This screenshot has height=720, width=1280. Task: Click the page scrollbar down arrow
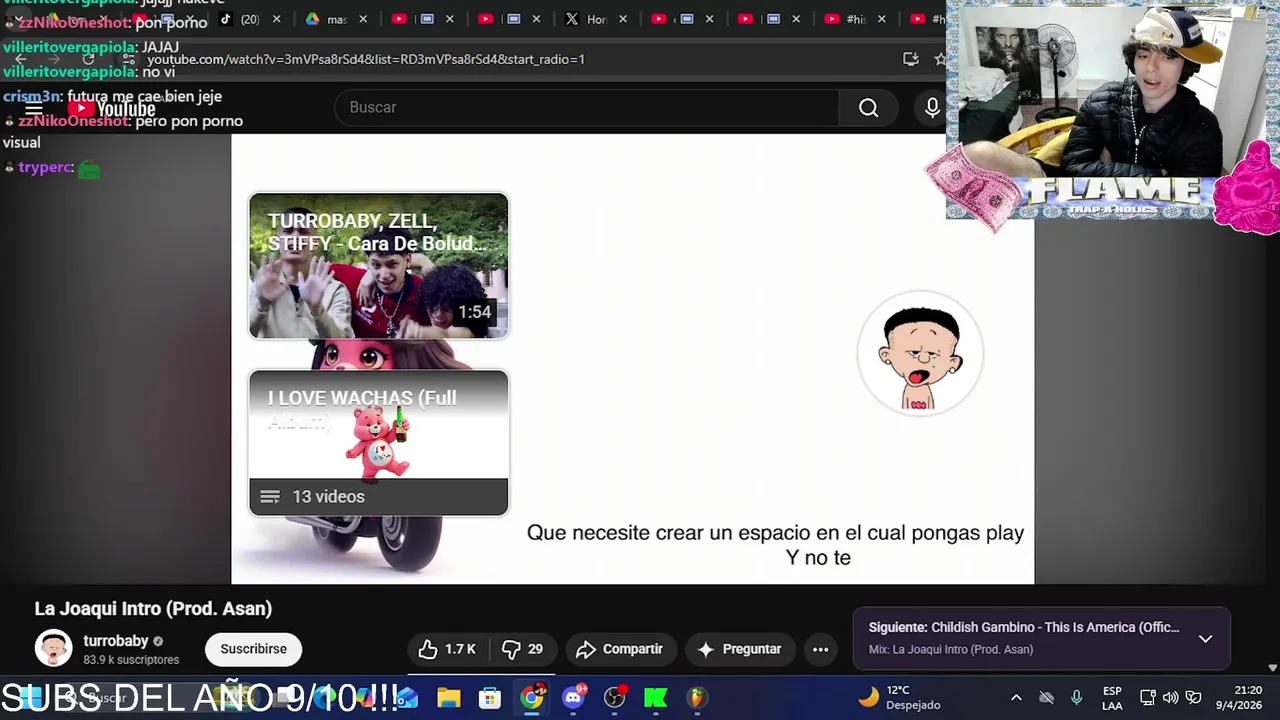[x=1272, y=667]
